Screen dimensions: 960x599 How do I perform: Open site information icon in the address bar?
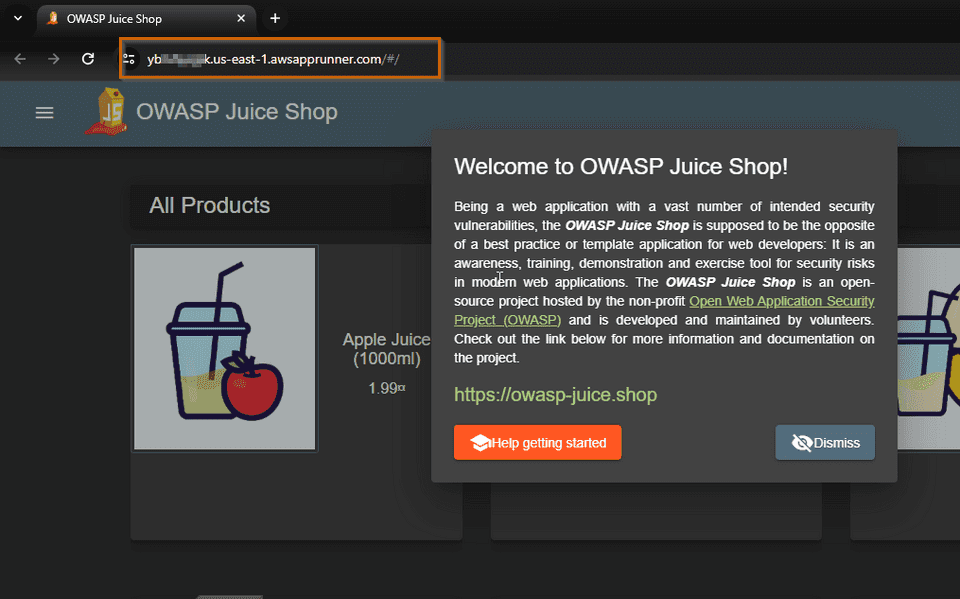[x=129, y=58]
